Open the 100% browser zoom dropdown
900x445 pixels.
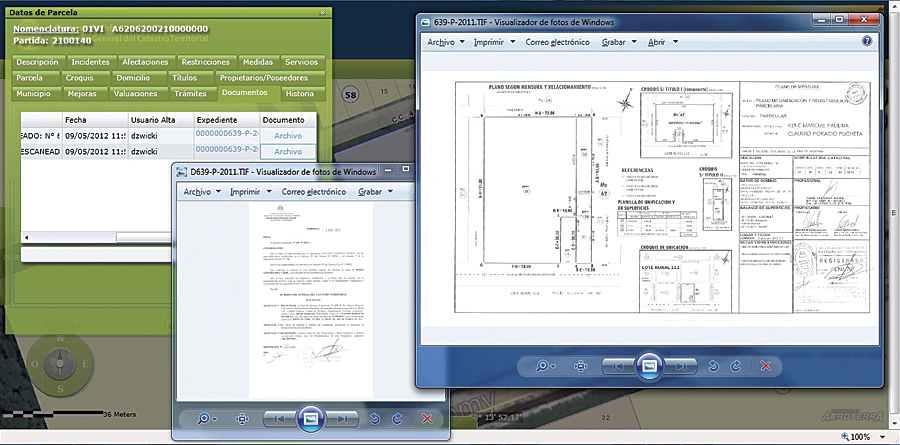[883, 437]
